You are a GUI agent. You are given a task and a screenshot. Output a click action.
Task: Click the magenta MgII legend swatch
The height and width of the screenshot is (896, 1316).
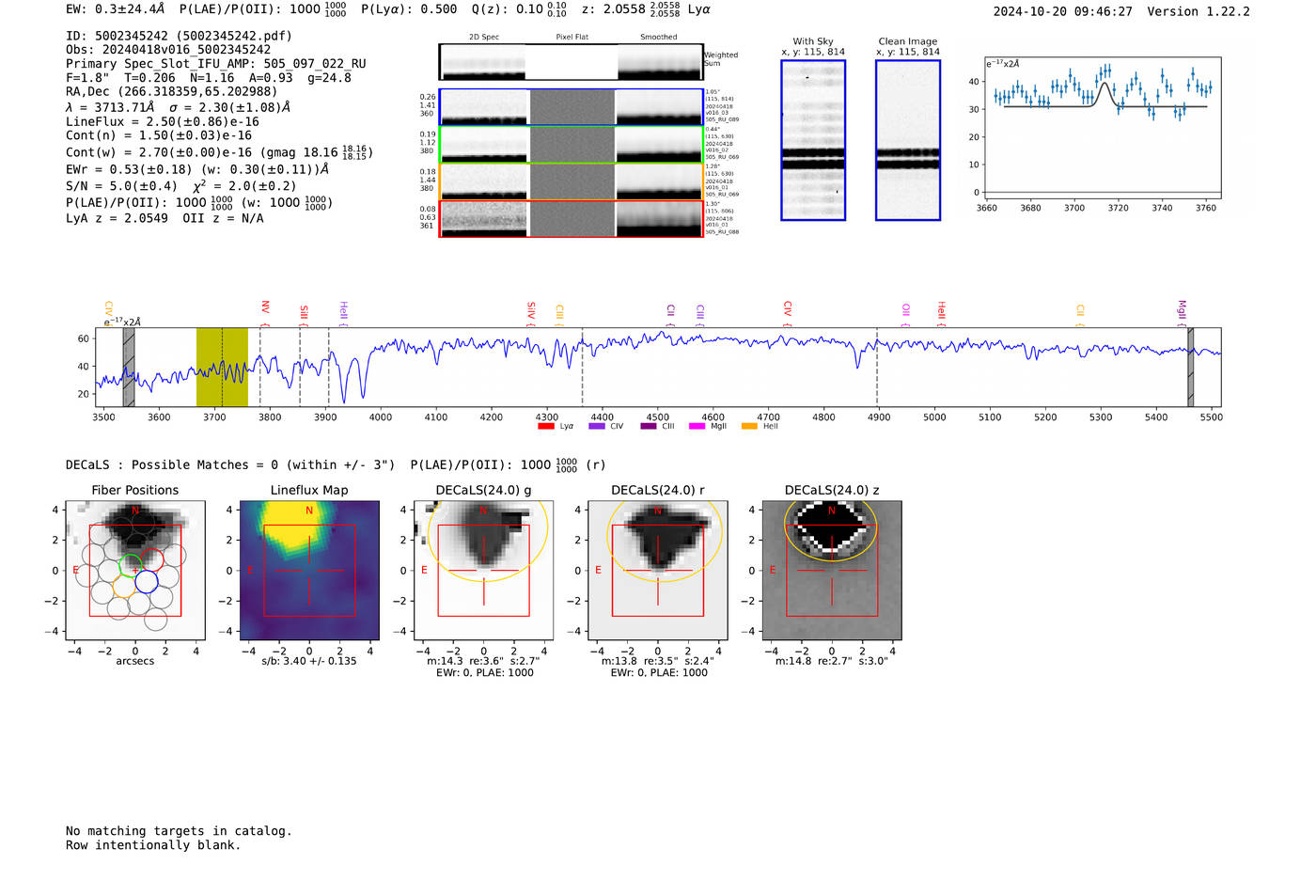click(x=697, y=426)
